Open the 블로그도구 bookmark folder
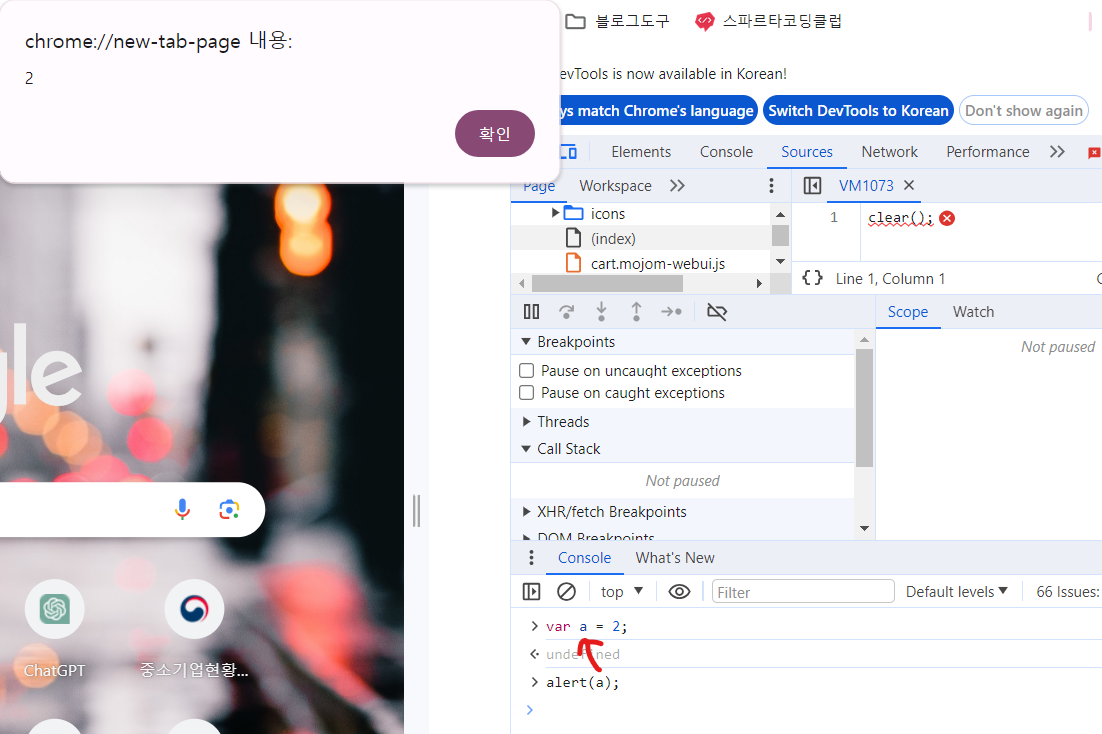 [x=618, y=21]
